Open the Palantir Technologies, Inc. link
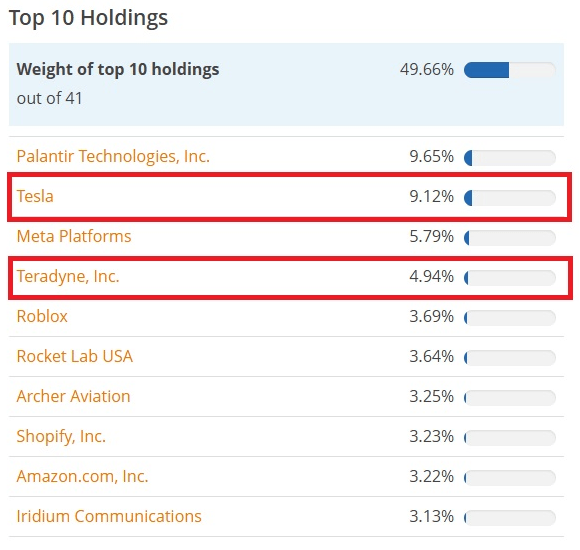The width and height of the screenshot is (580, 550). pos(113,156)
